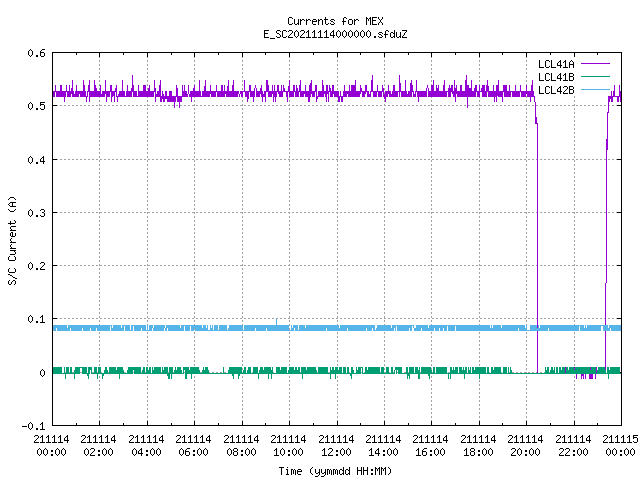Click the 20:00 time tick label
The width and height of the screenshot is (640, 480).
pyautogui.click(x=525, y=446)
